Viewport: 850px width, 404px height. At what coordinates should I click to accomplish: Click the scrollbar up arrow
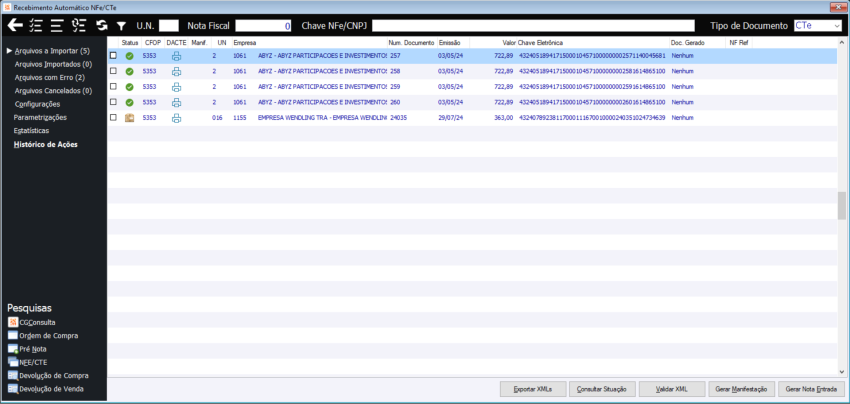841,42
